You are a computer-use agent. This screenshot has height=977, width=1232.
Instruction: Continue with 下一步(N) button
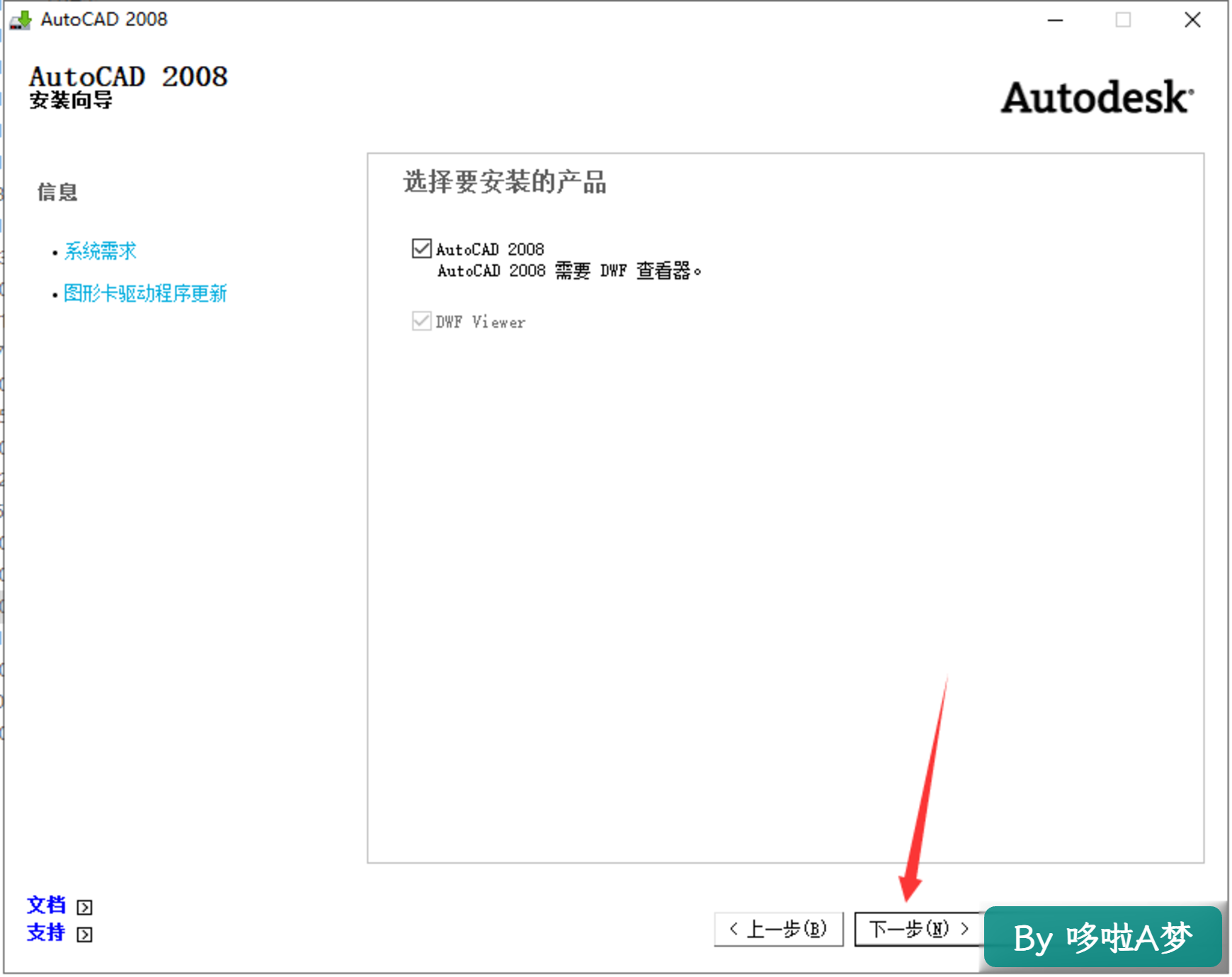918,929
